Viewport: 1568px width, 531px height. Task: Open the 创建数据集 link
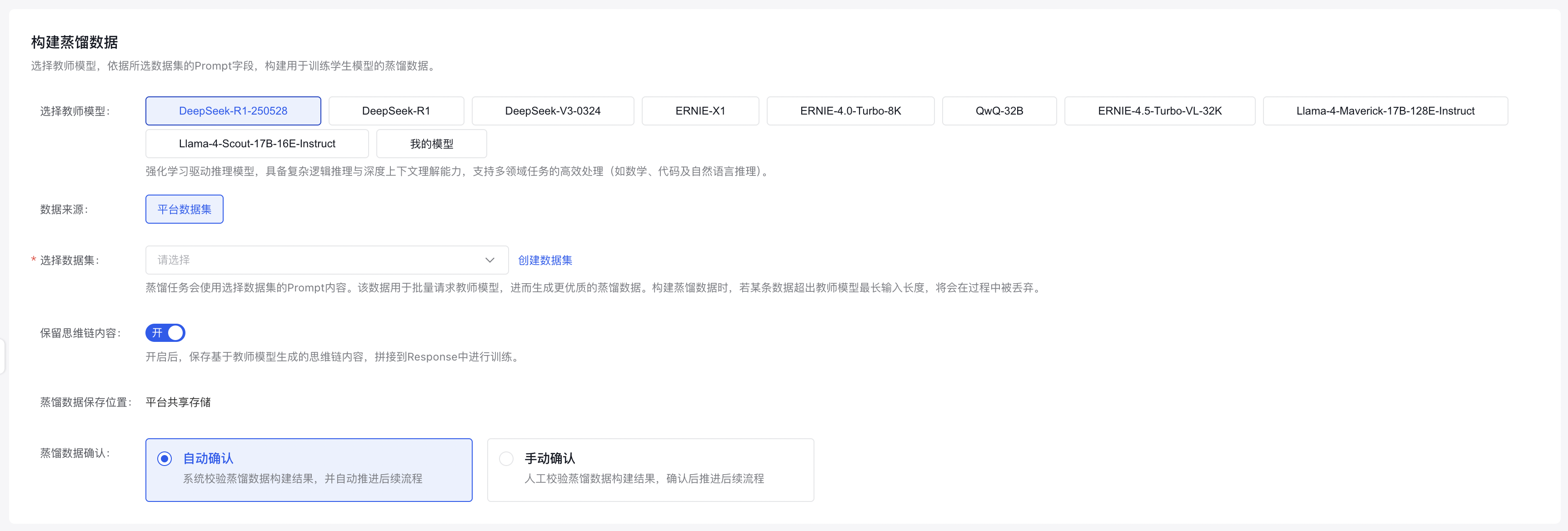(x=545, y=260)
